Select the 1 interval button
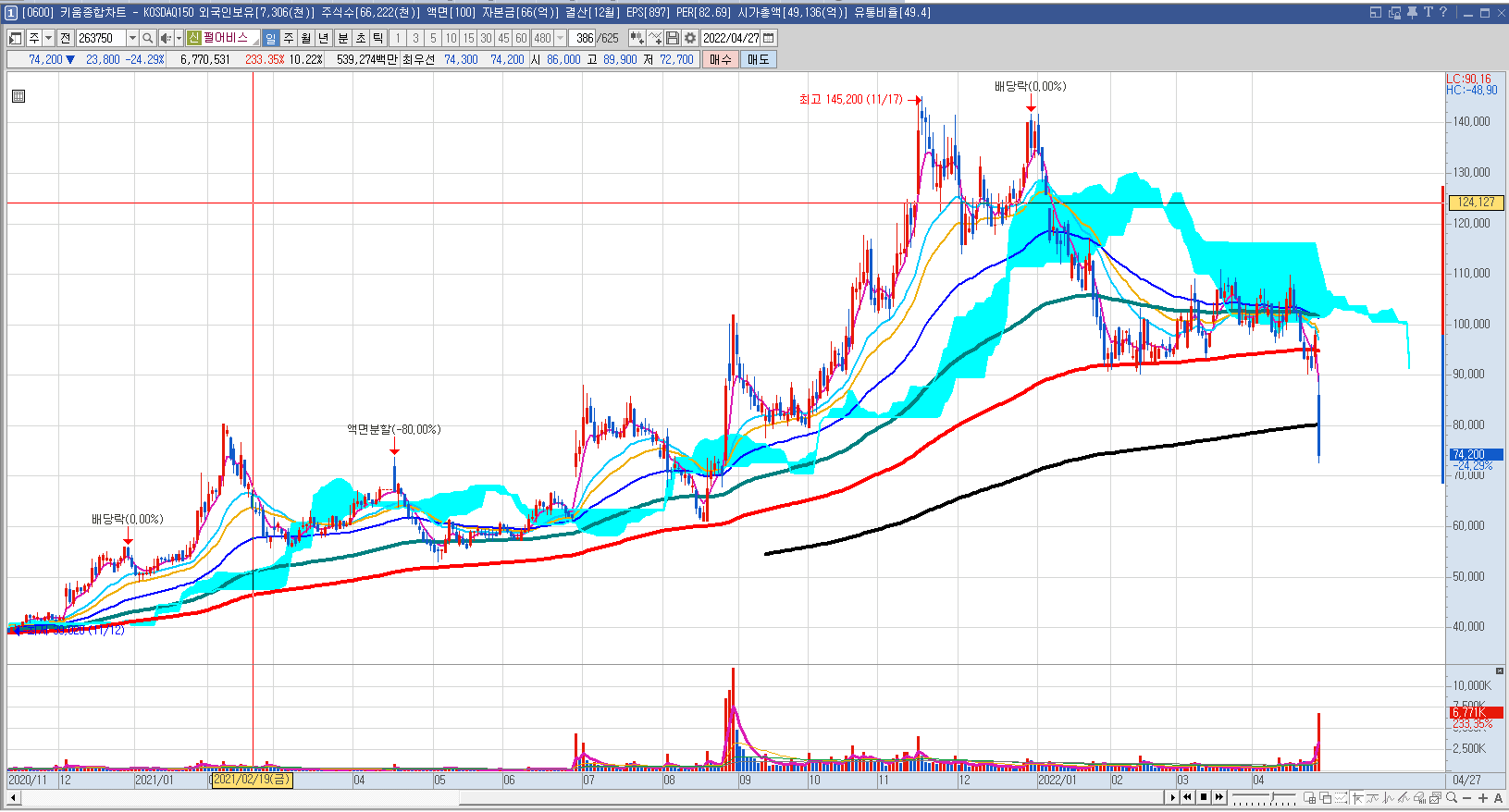Viewport: 1509px width, 812px height. click(398, 38)
